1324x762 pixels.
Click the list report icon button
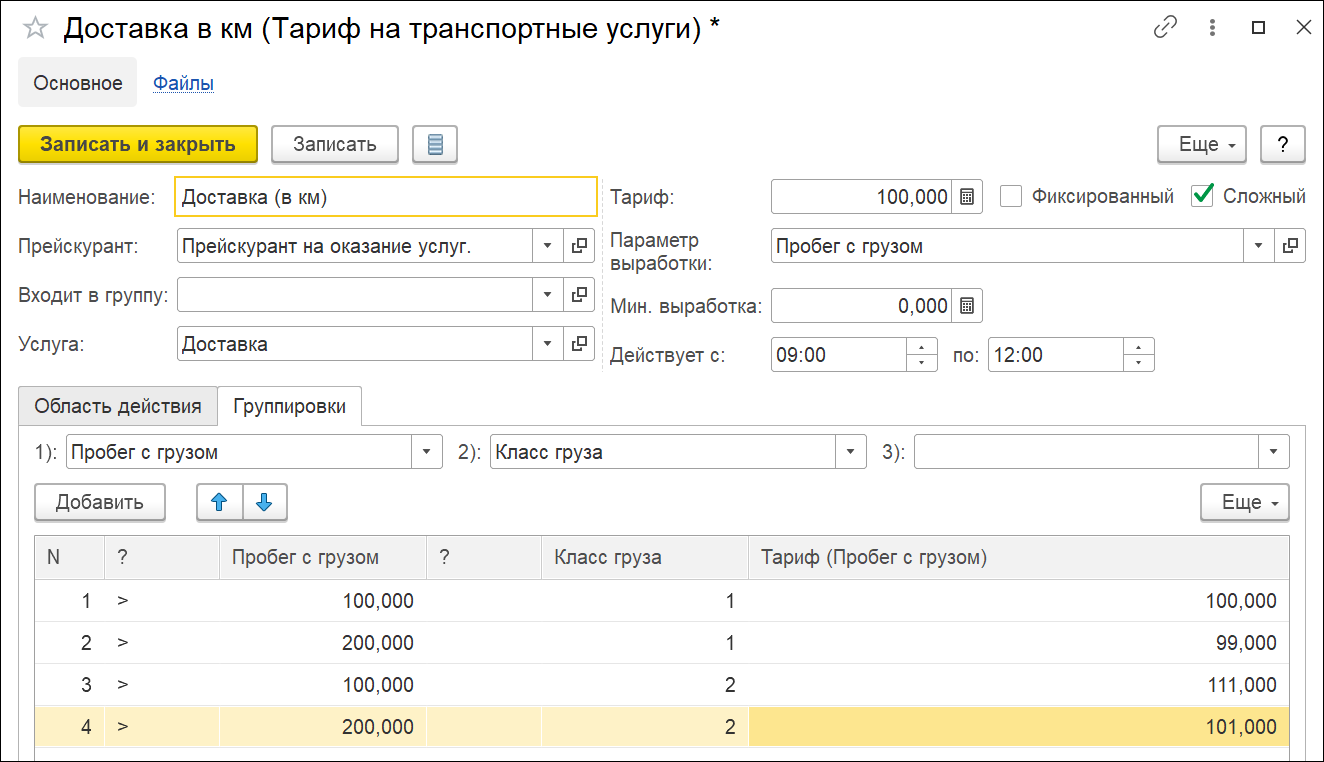point(435,144)
